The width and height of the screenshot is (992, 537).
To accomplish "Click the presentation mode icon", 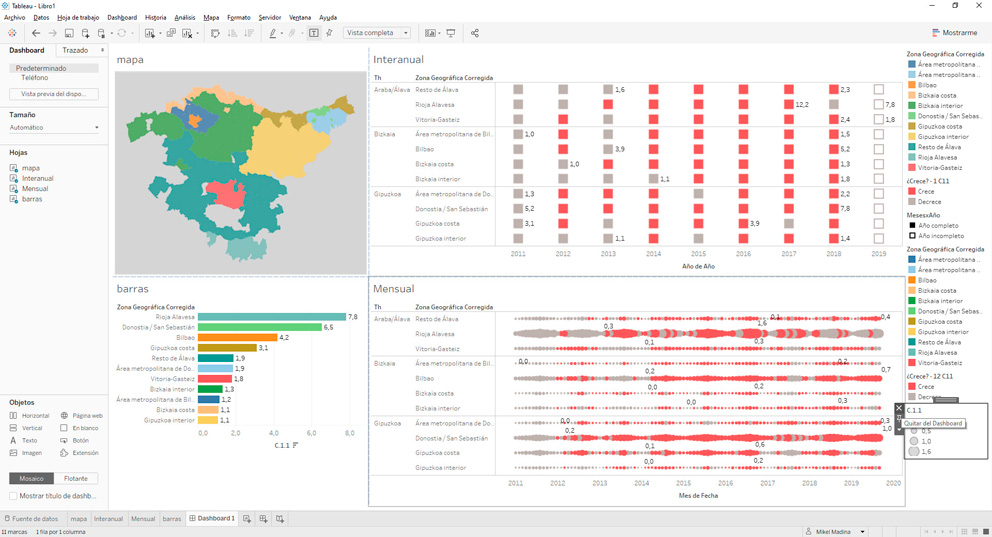I will 451,33.
